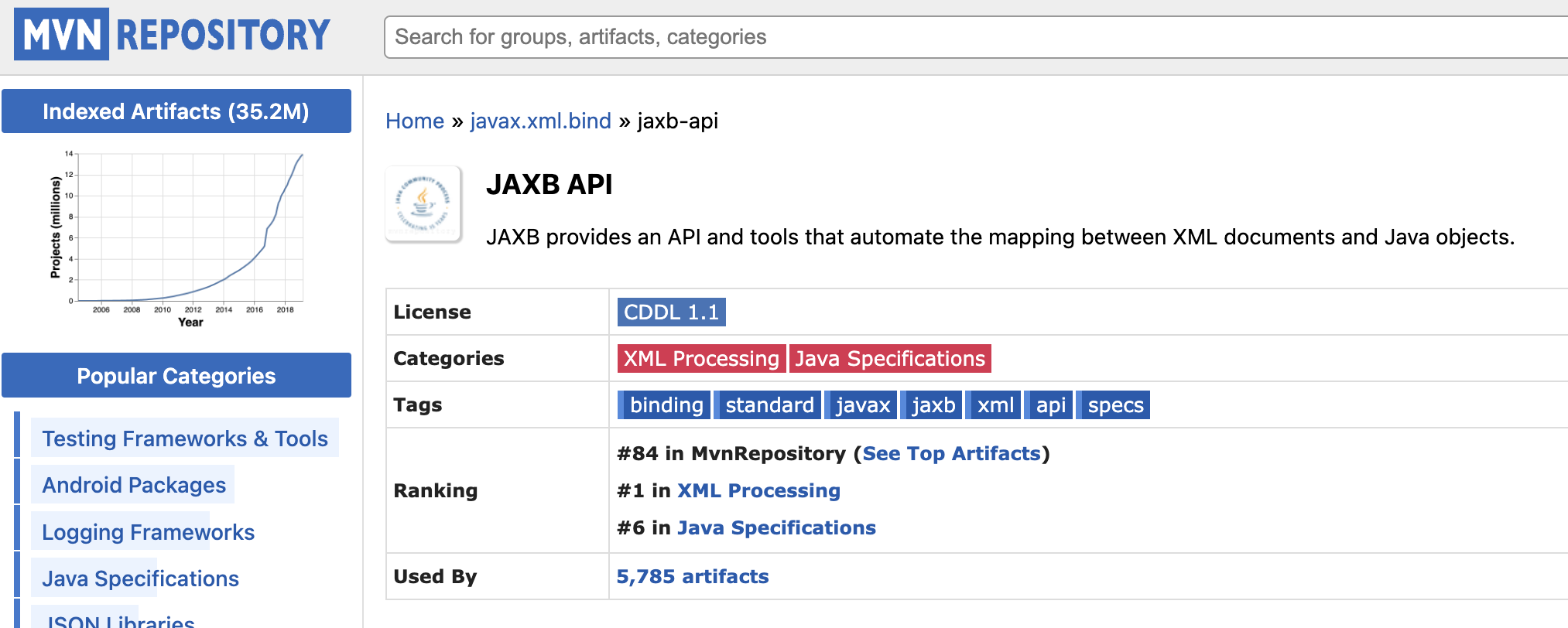
Task: Click the projects growth chart
Action: 176,238
